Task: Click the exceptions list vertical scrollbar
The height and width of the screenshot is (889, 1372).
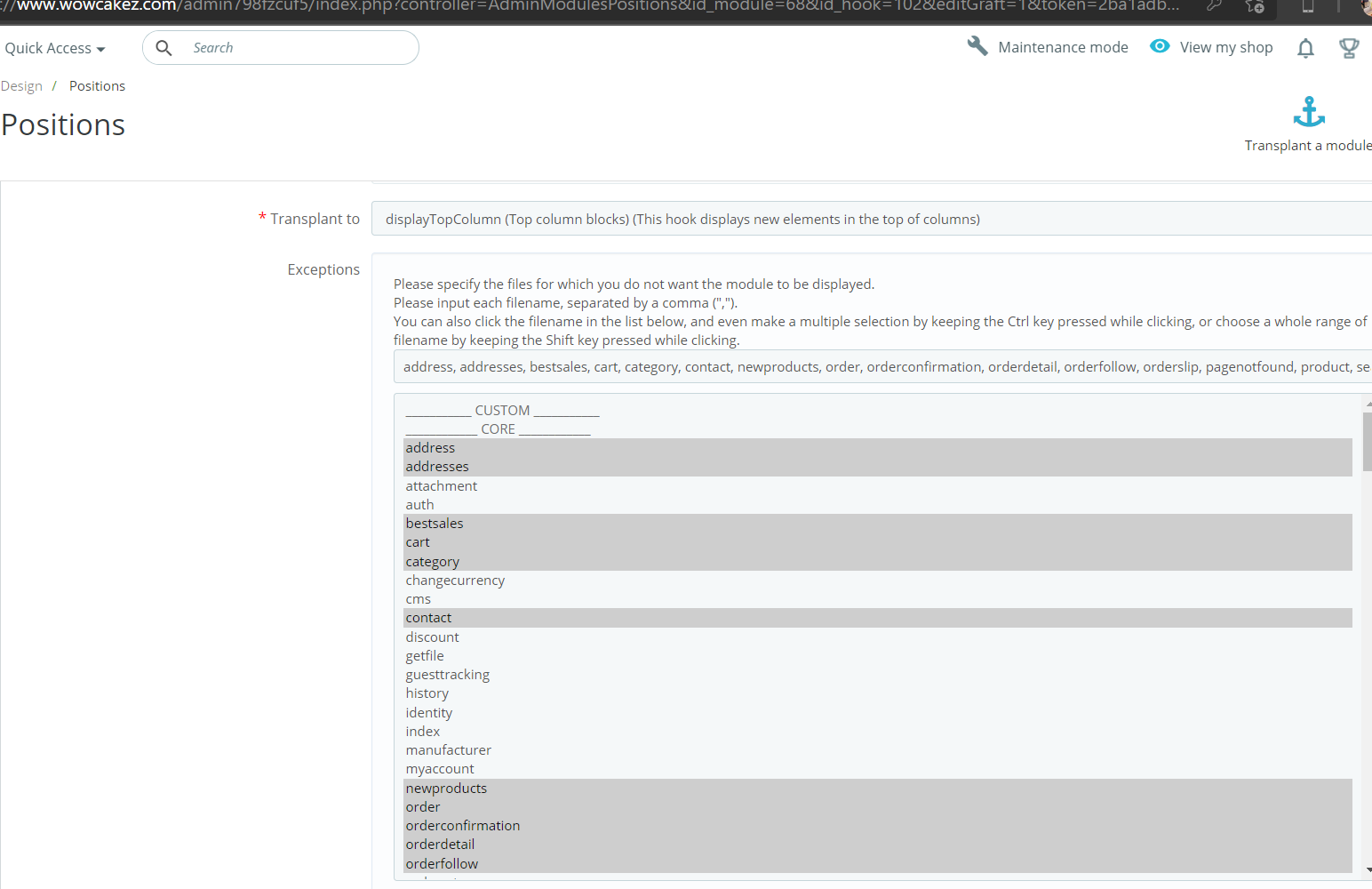Action: (1367, 636)
